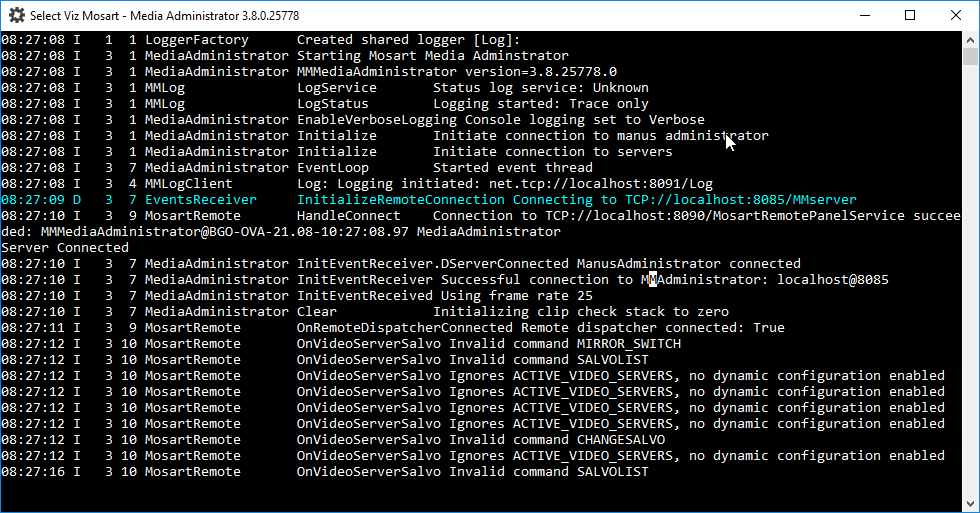Click the EnableVerboseLogging text
The width and height of the screenshot is (980, 513).
coord(361,120)
